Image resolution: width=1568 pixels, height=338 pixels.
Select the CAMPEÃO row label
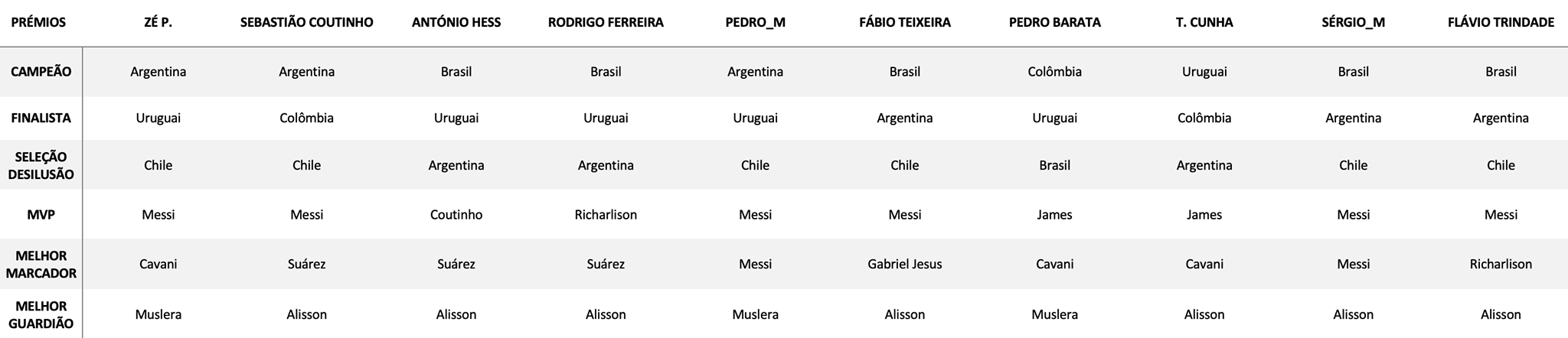(x=41, y=72)
